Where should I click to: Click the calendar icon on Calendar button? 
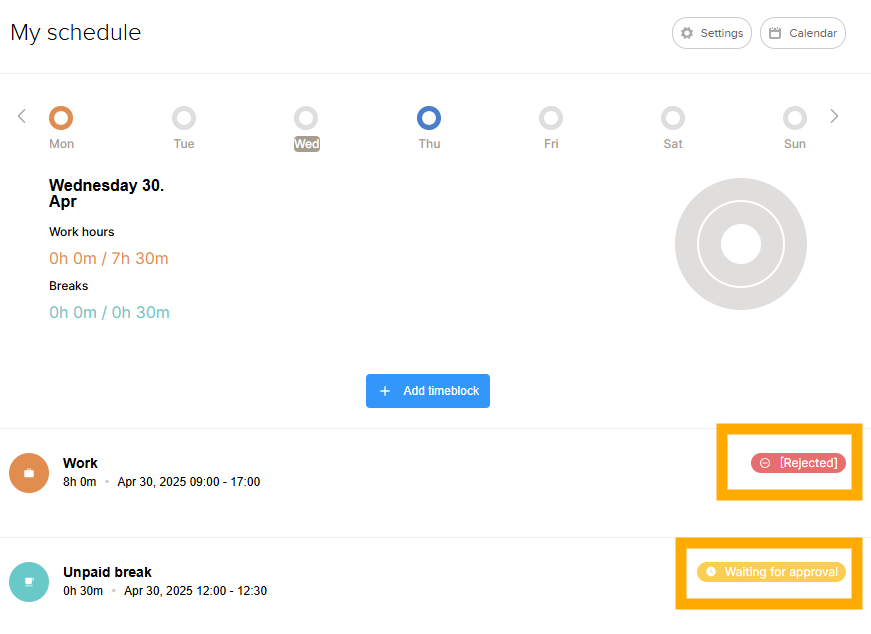coord(775,32)
